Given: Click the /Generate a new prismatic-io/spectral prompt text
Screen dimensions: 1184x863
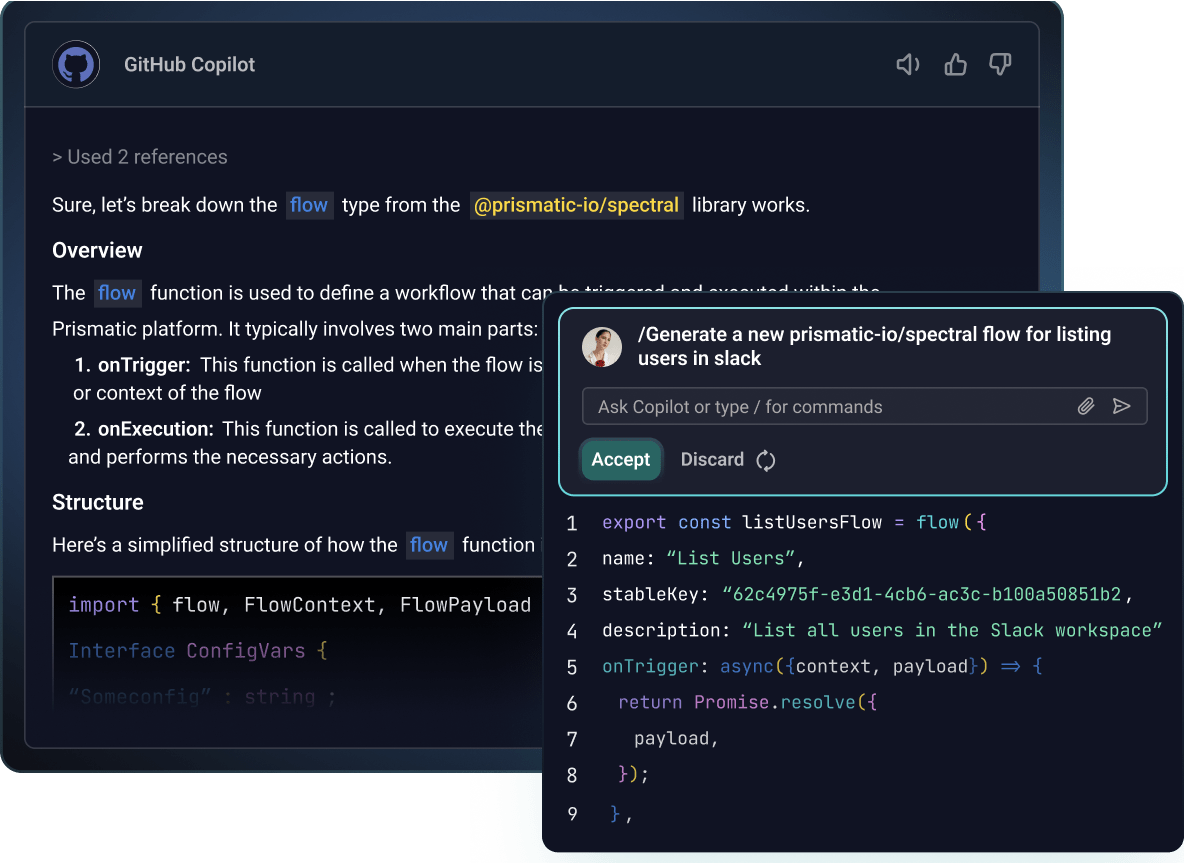Looking at the screenshot, I should click(874, 347).
